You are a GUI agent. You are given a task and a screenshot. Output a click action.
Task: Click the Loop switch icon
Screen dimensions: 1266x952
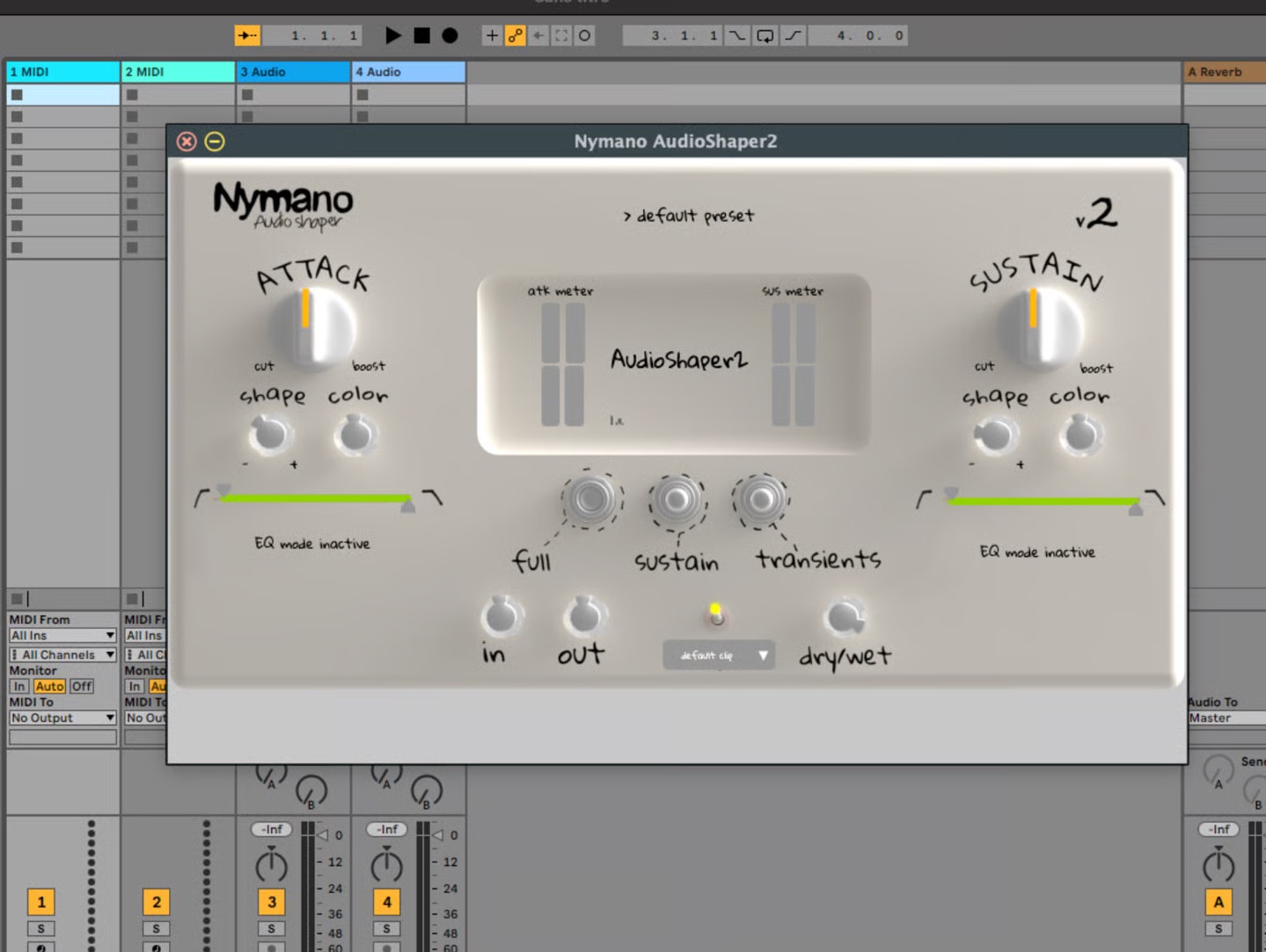765,35
